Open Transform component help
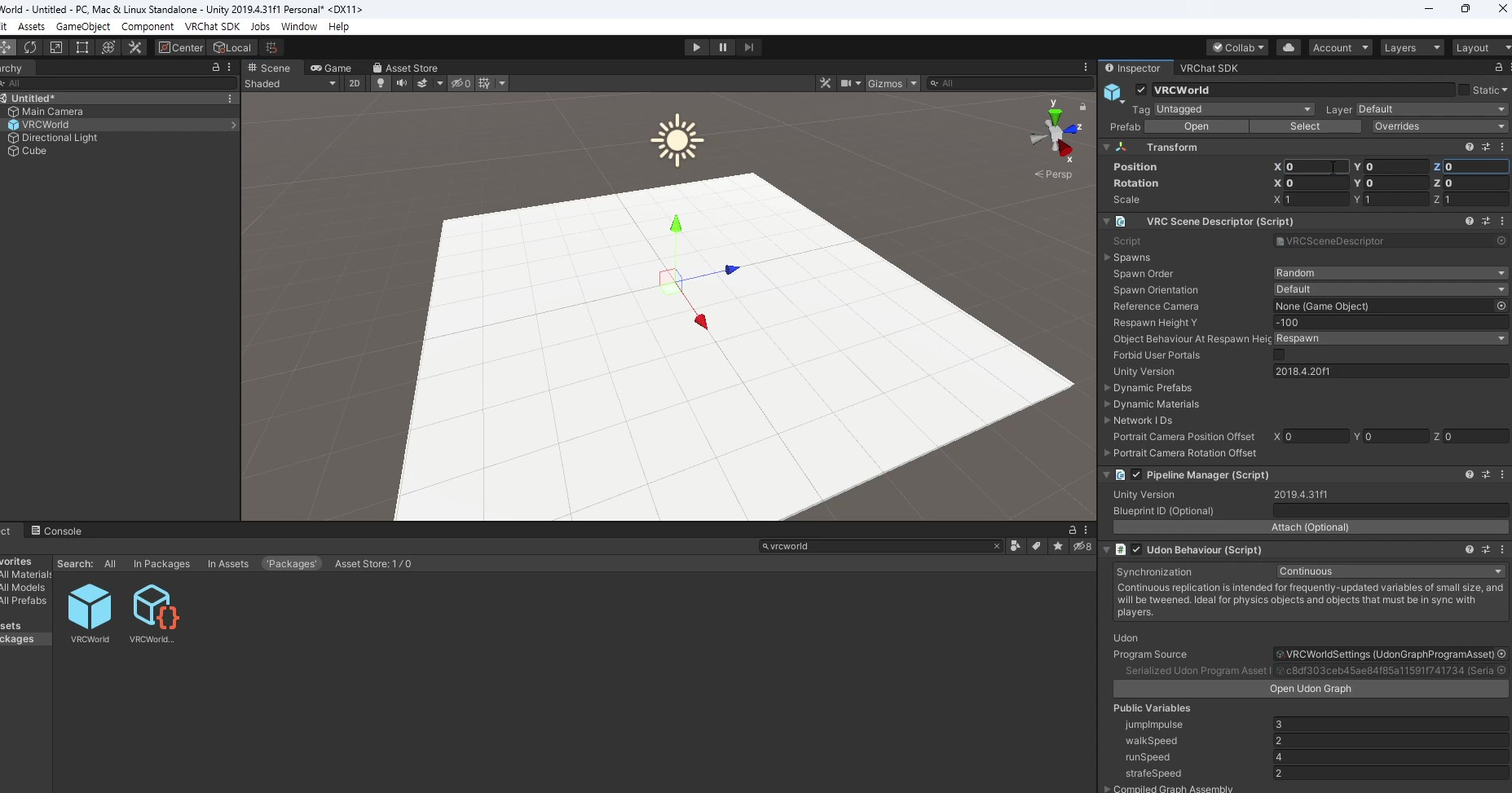 pos(1470,147)
